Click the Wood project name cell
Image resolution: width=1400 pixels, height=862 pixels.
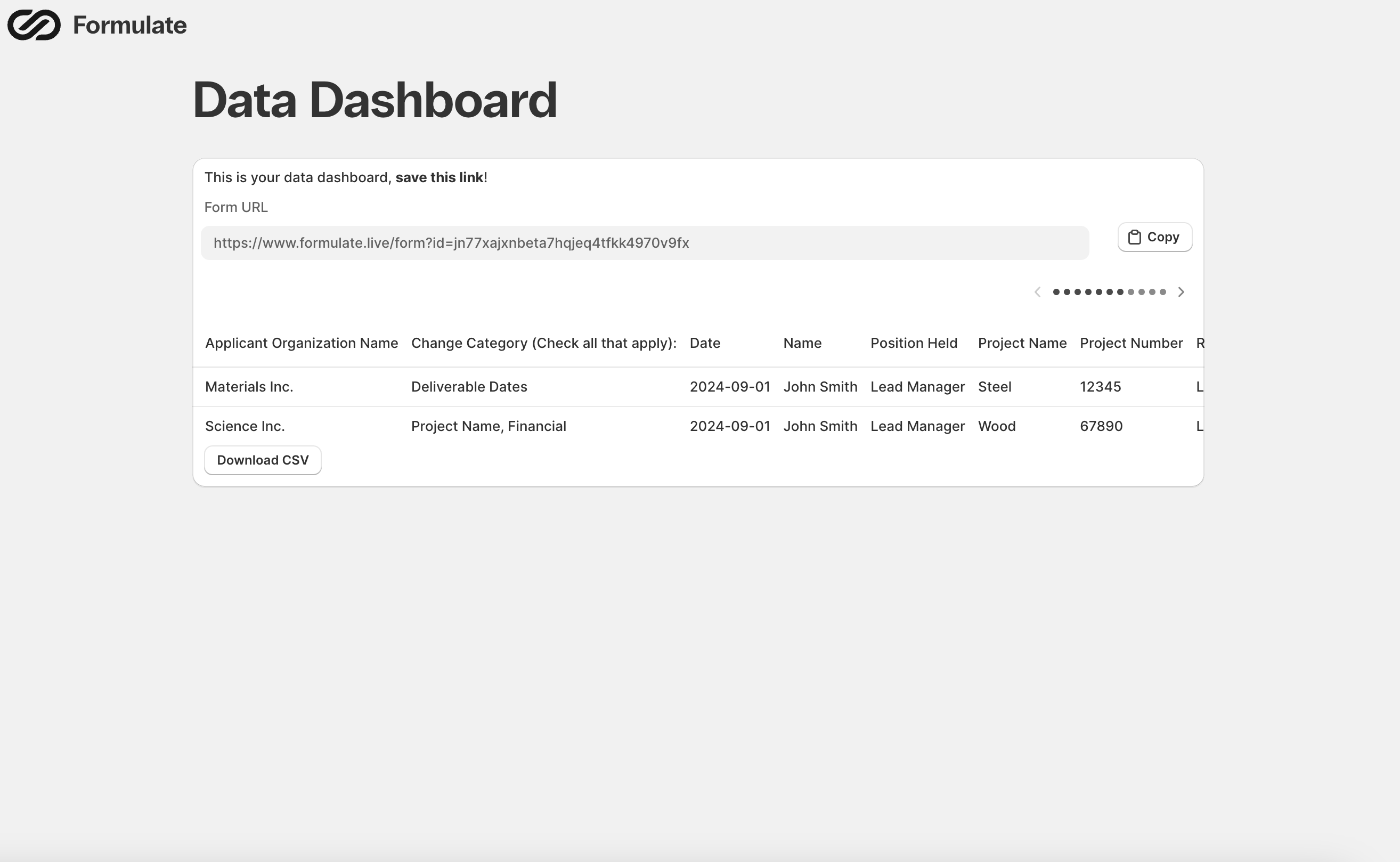pyautogui.click(x=996, y=426)
